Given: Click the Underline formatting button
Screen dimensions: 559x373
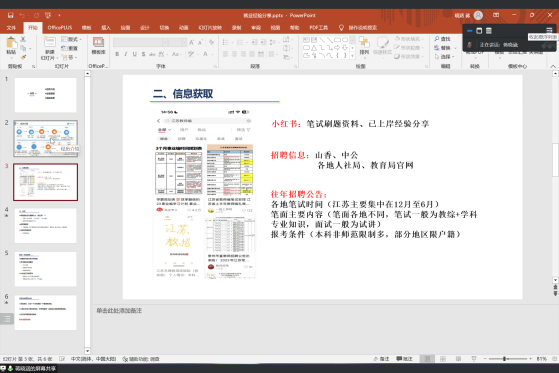Looking at the screenshot, I should tap(134, 54).
